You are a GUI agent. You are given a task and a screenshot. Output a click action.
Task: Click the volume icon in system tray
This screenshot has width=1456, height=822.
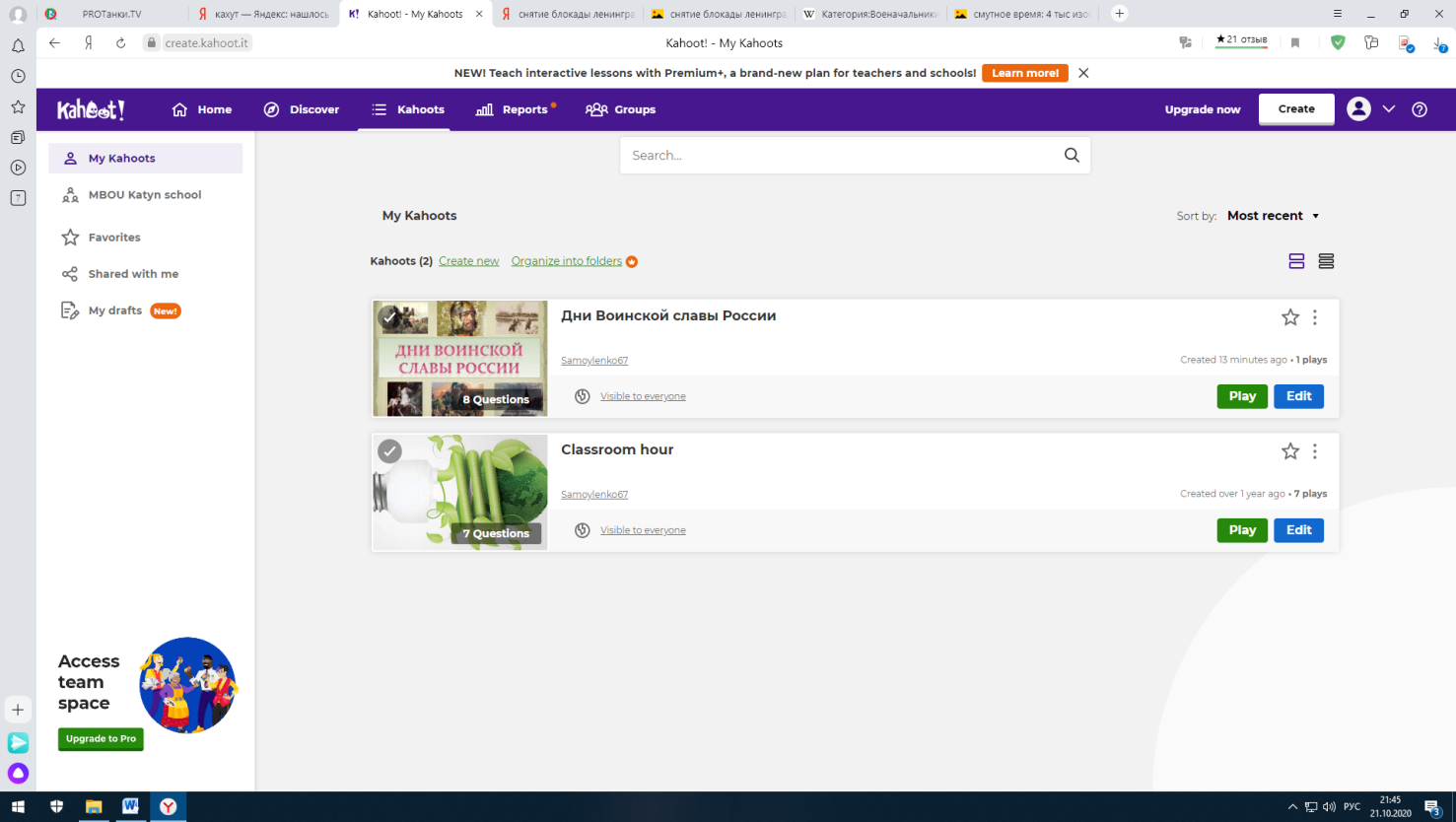point(1329,806)
